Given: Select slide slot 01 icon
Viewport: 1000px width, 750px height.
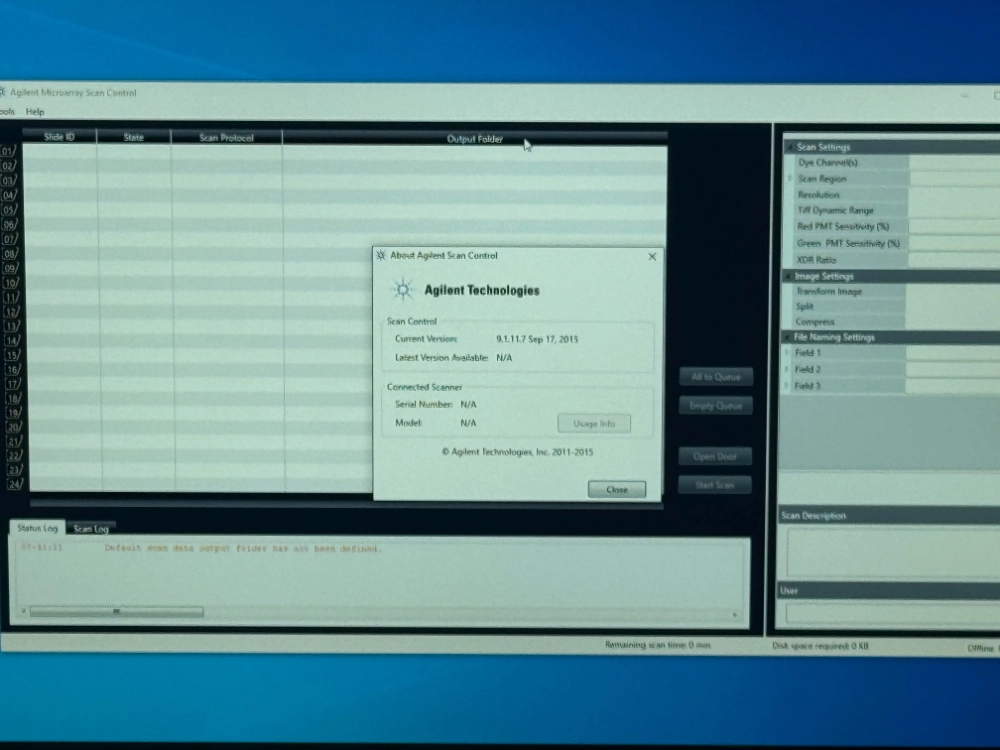Looking at the screenshot, I should (8, 152).
